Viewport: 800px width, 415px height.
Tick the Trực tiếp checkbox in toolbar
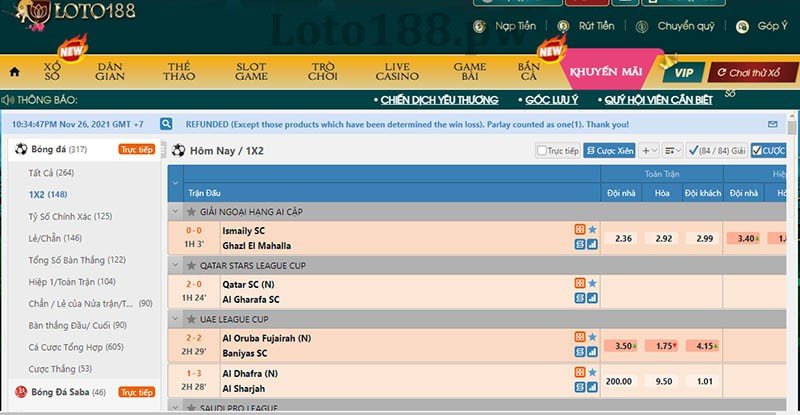(542, 151)
